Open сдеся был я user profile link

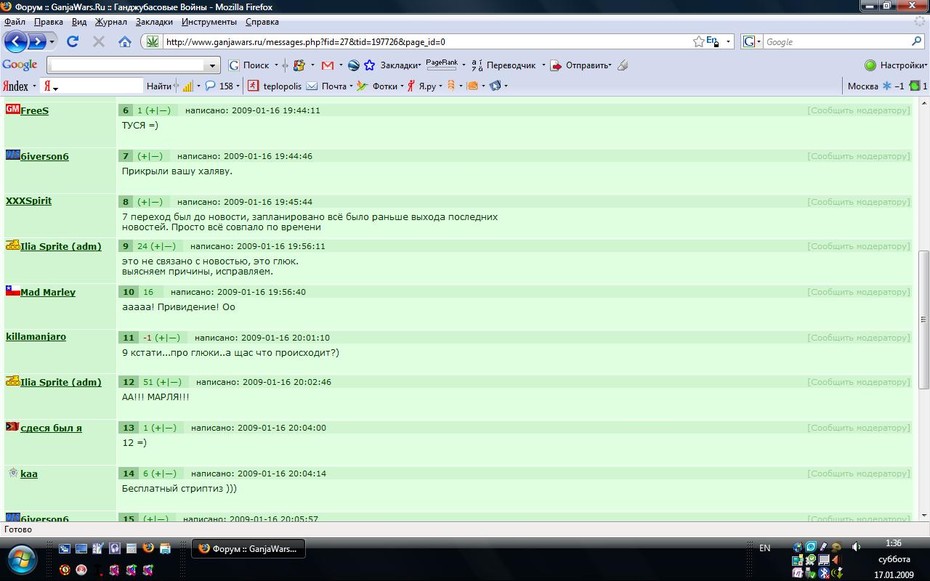tap(51, 428)
